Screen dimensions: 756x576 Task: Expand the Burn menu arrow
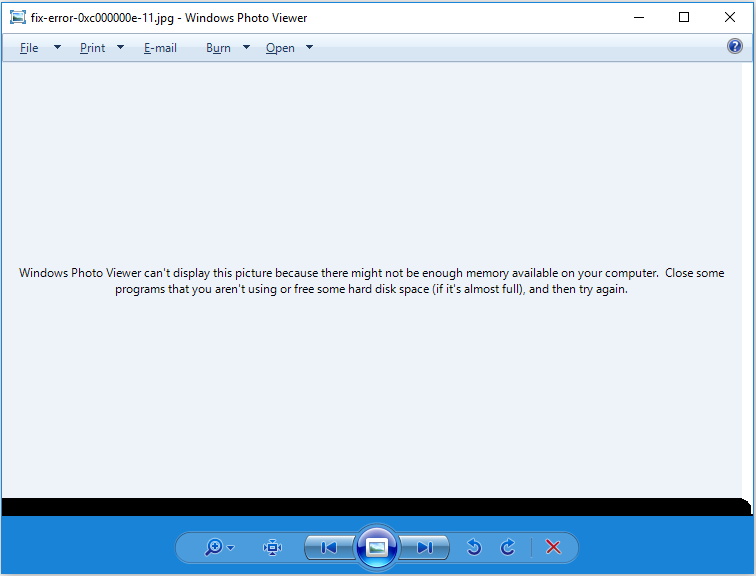pos(246,47)
